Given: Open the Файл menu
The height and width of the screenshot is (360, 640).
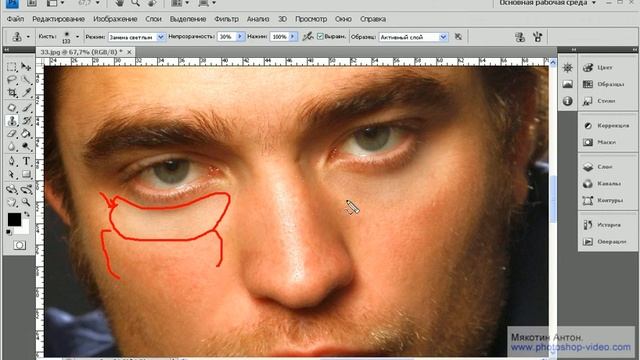Looking at the screenshot, I should pos(15,19).
